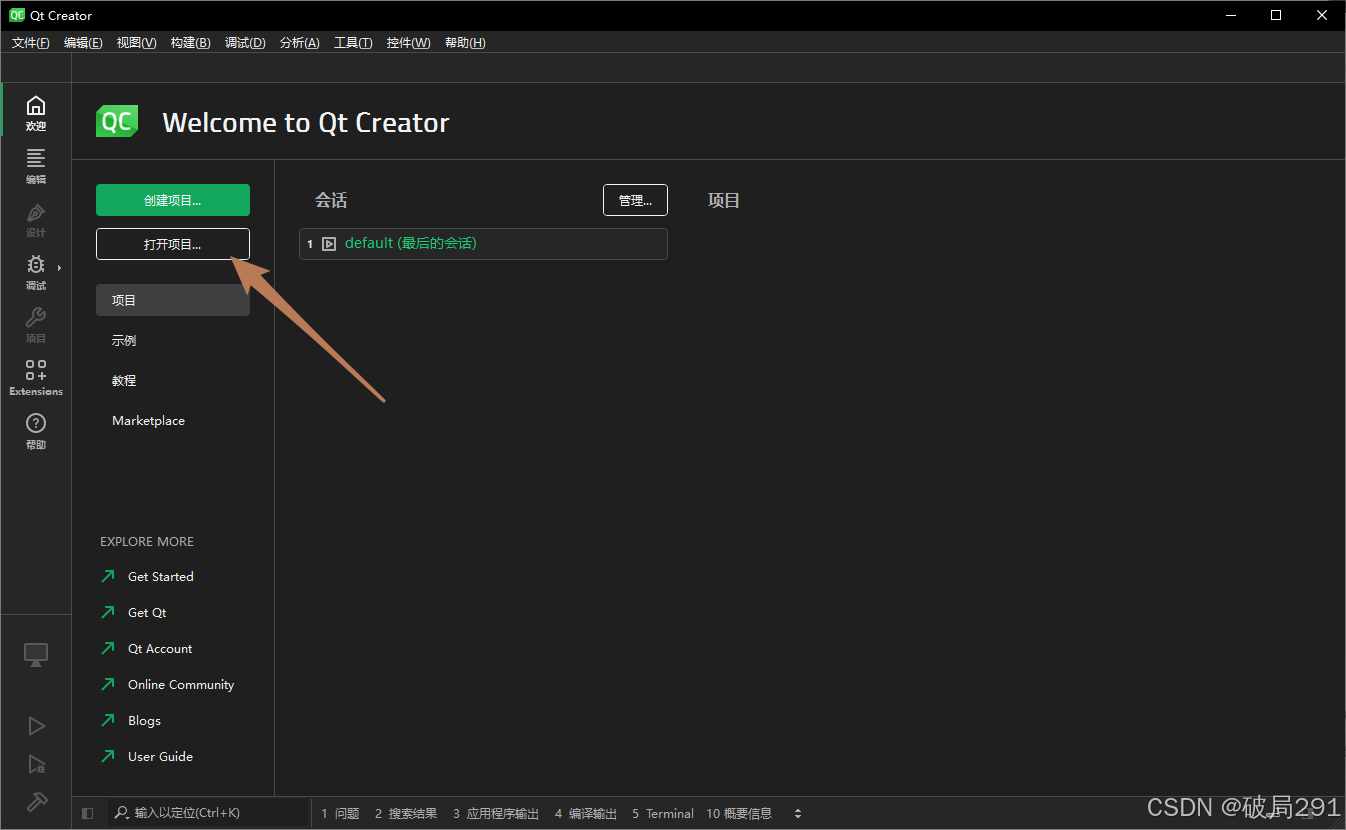Click the 打开项目... button
The image size is (1346, 830).
173,244
